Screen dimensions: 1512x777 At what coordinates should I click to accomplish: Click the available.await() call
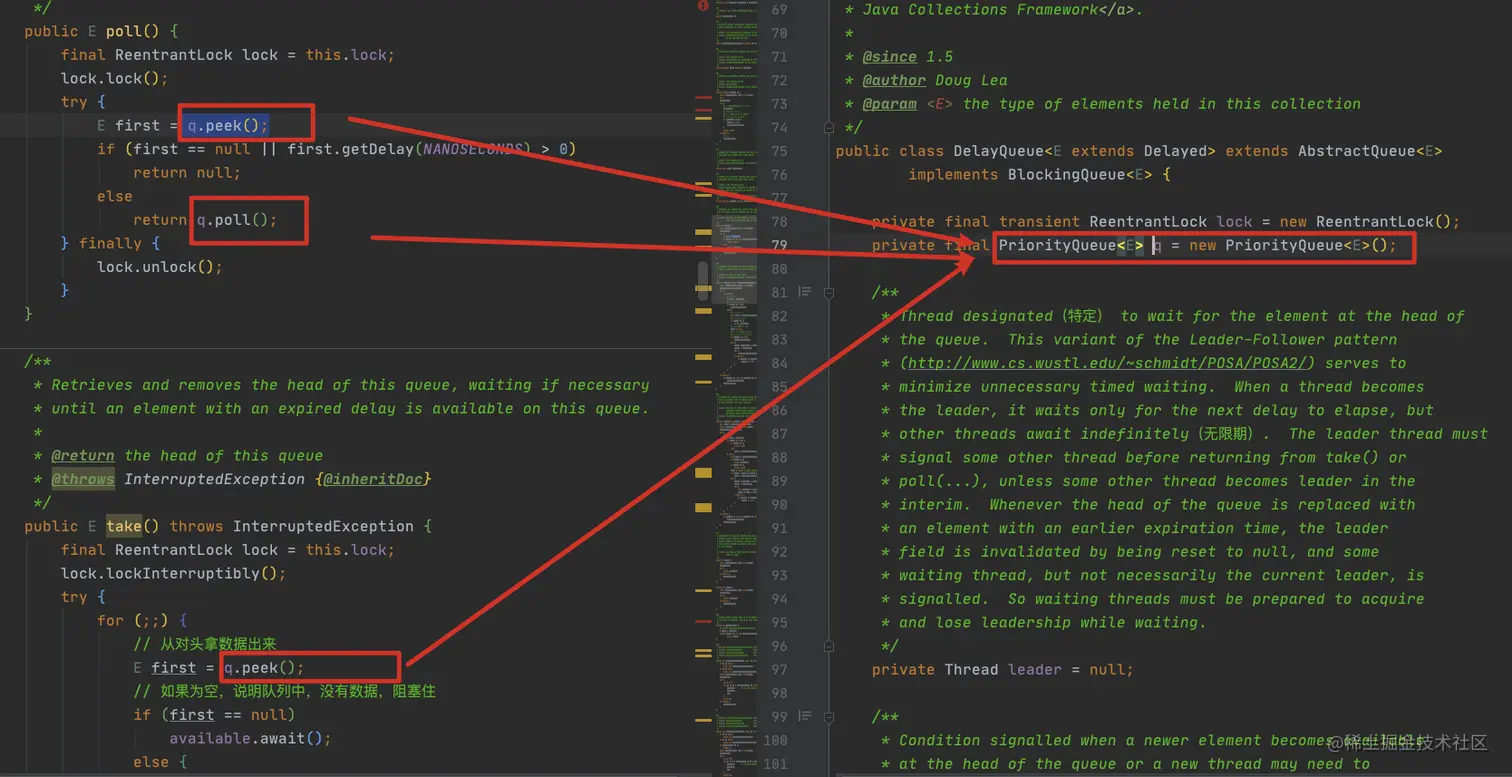(250, 738)
